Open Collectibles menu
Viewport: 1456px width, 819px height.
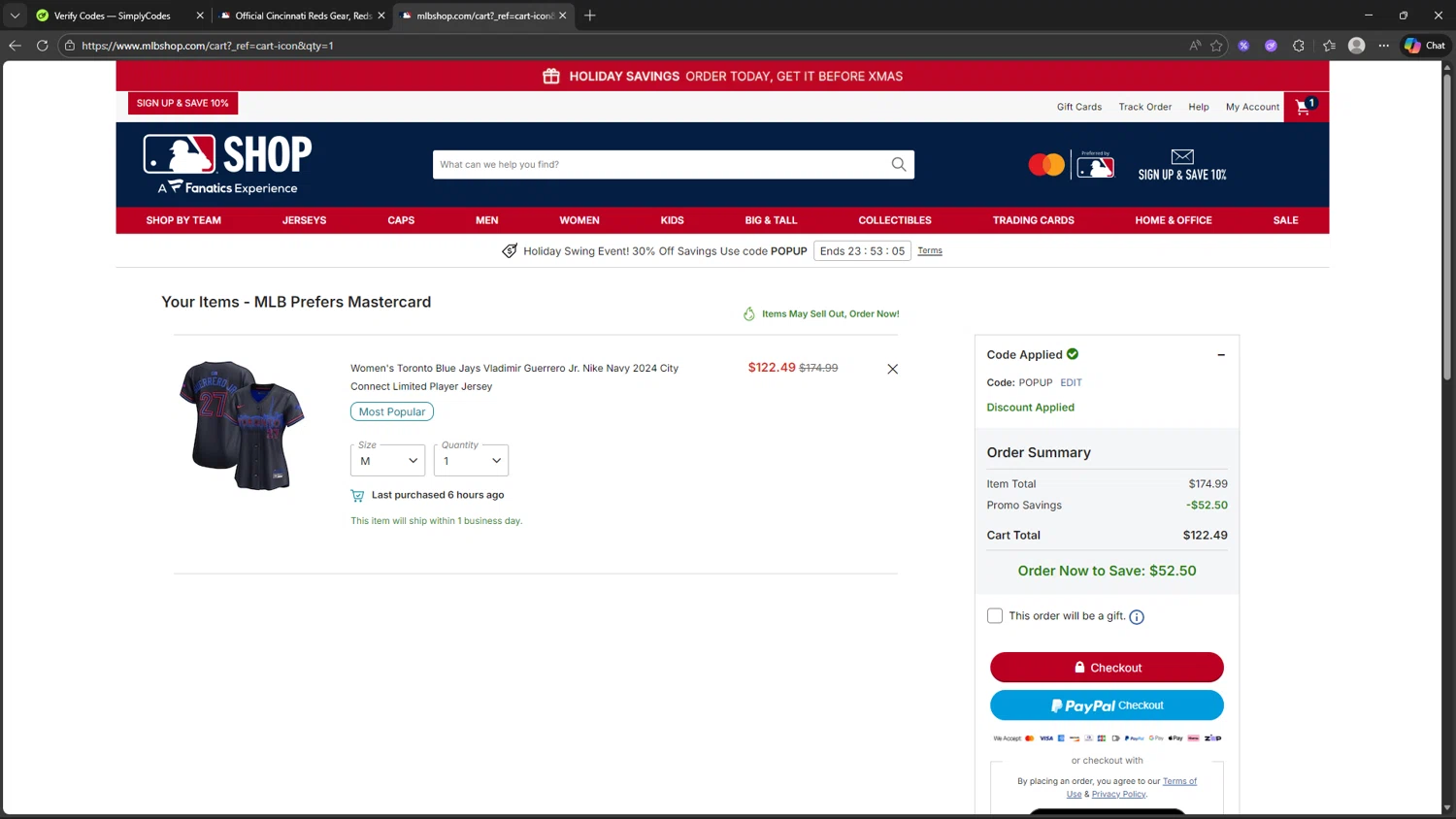click(895, 220)
